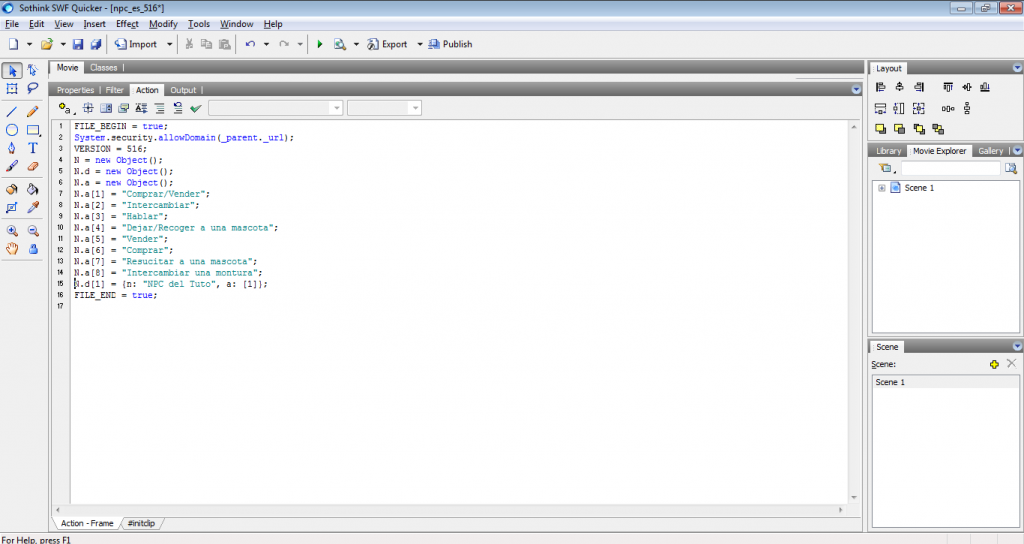Image resolution: width=1024 pixels, height=544 pixels.
Task: Click the Publish button
Action: [x=450, y=44]
